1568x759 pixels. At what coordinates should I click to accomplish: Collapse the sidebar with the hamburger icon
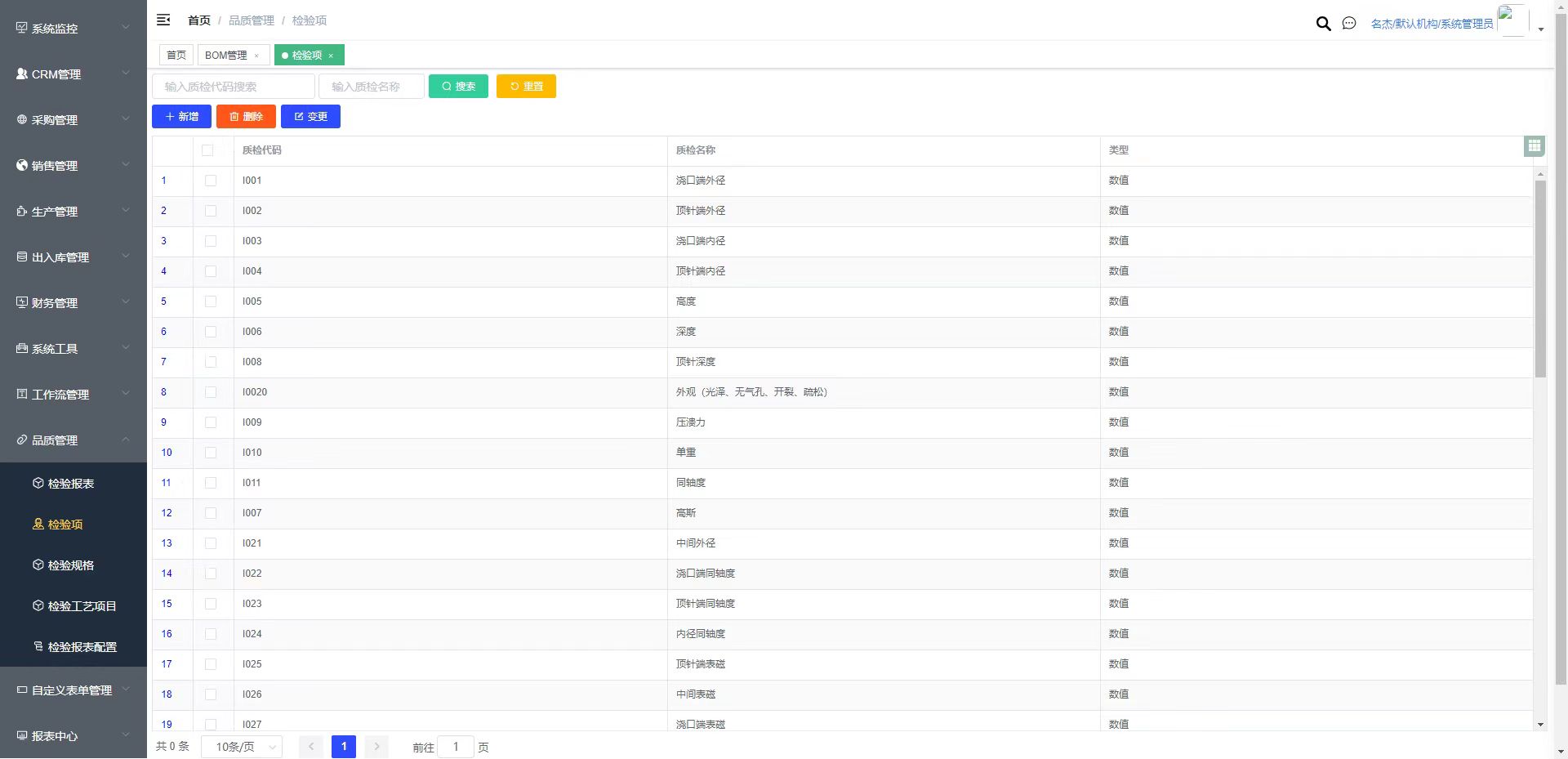(x=163, y=20)
